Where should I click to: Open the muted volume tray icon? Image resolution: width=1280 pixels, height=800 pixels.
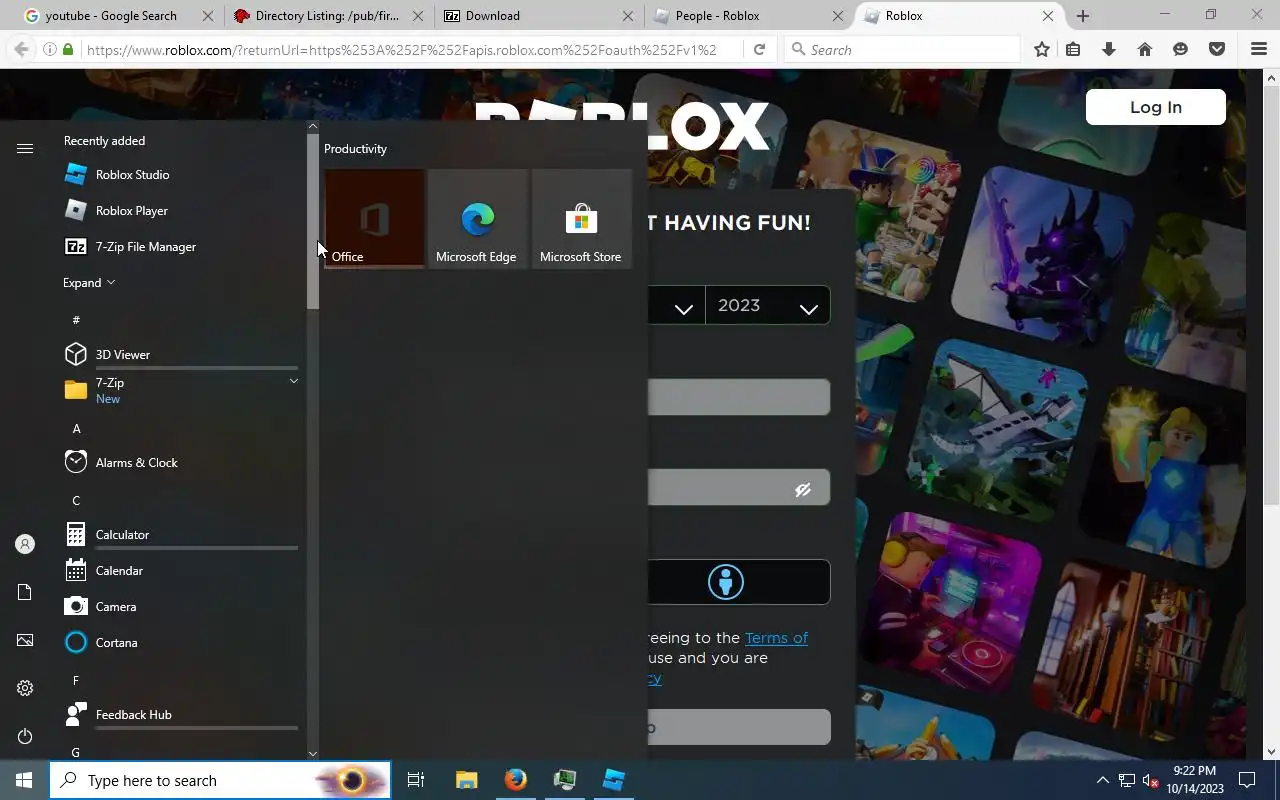1151,780
